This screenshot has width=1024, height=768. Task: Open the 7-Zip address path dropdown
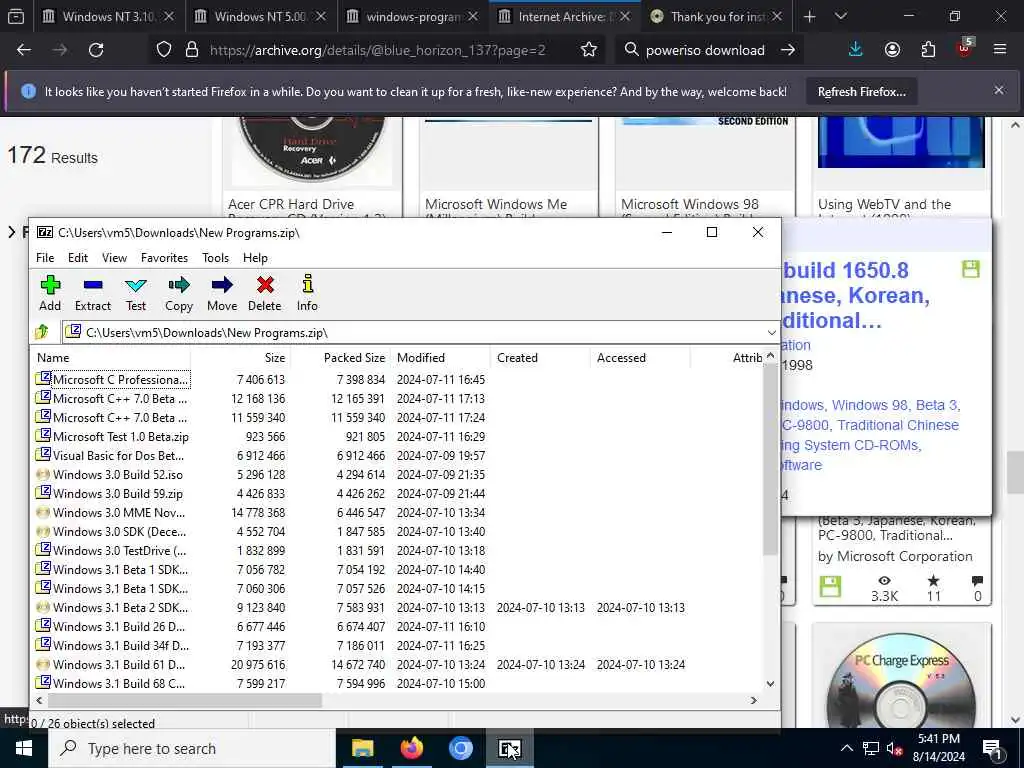771,332
